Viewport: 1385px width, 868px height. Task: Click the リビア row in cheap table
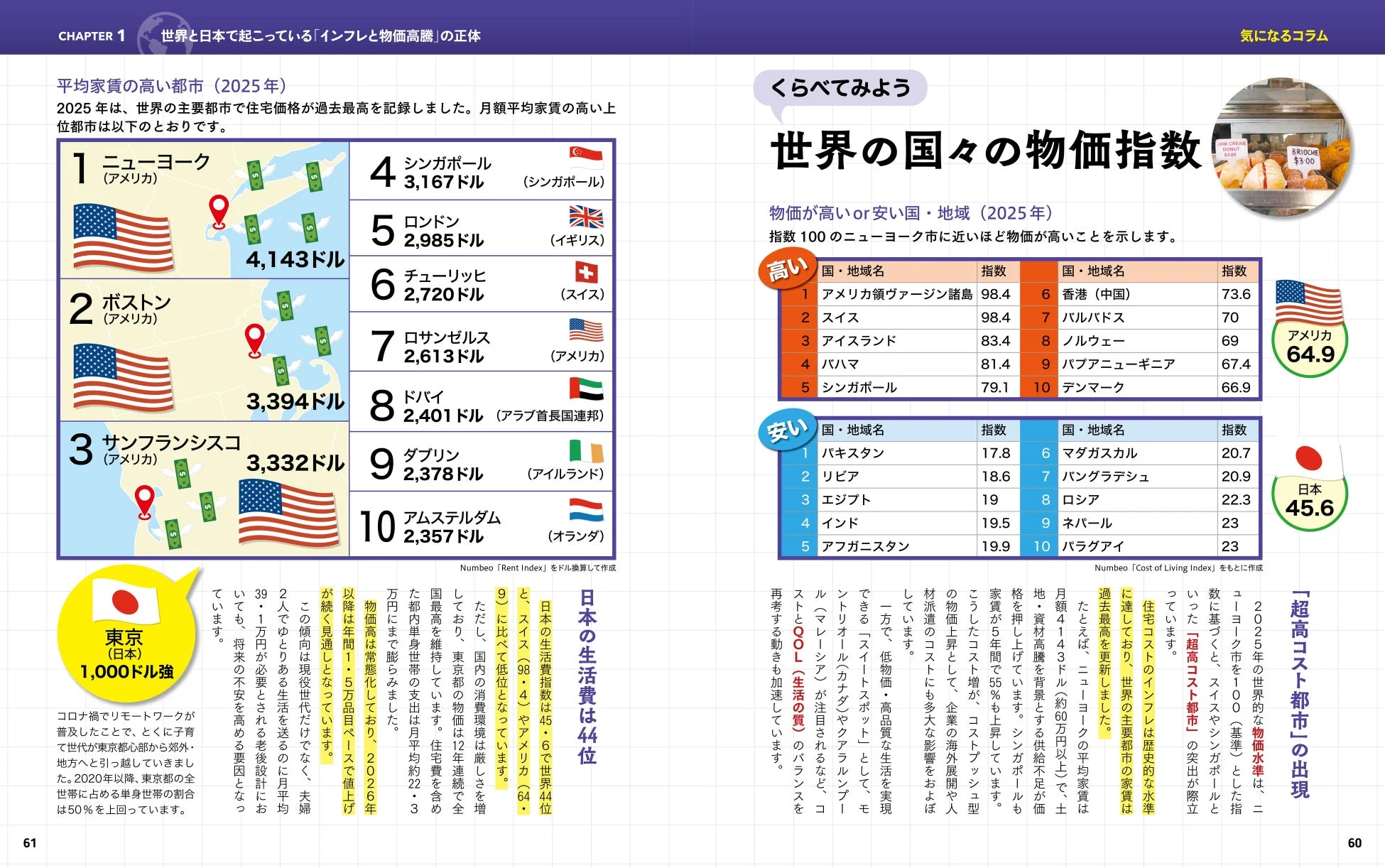(901, 477)
